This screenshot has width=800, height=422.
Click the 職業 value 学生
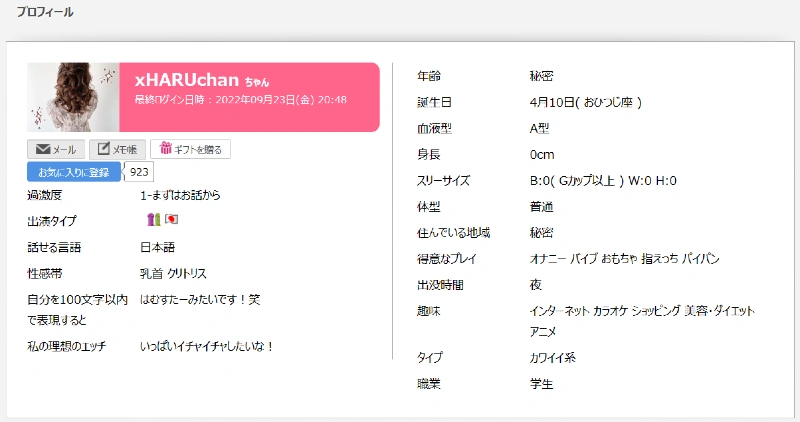coord(540,383)
